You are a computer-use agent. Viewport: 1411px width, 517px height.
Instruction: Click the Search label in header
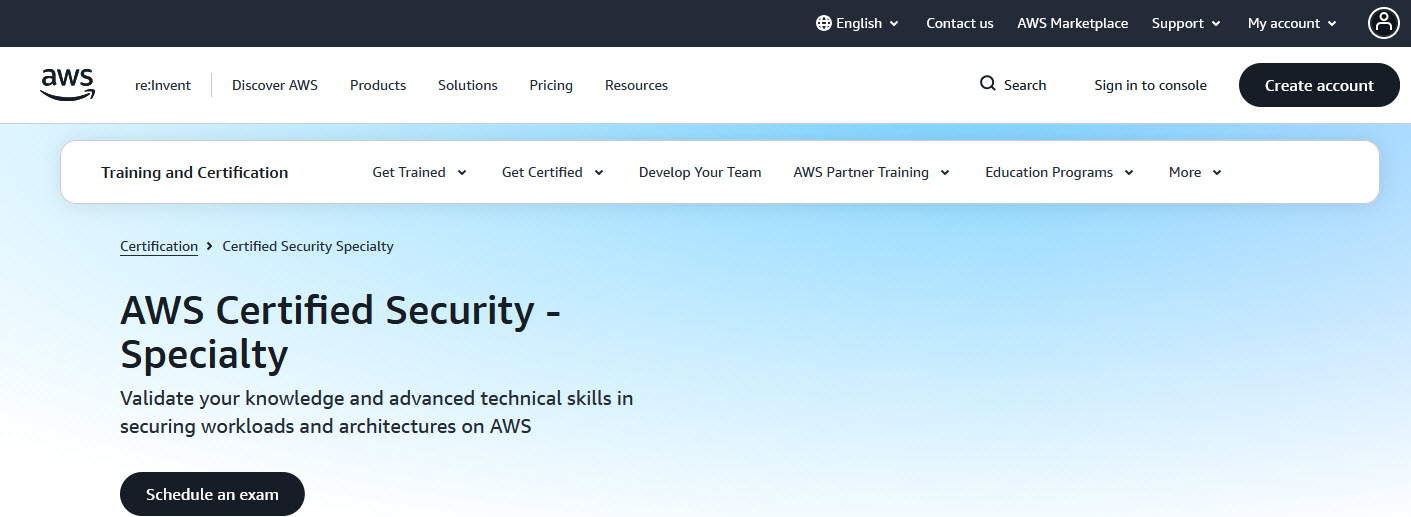1025,85
